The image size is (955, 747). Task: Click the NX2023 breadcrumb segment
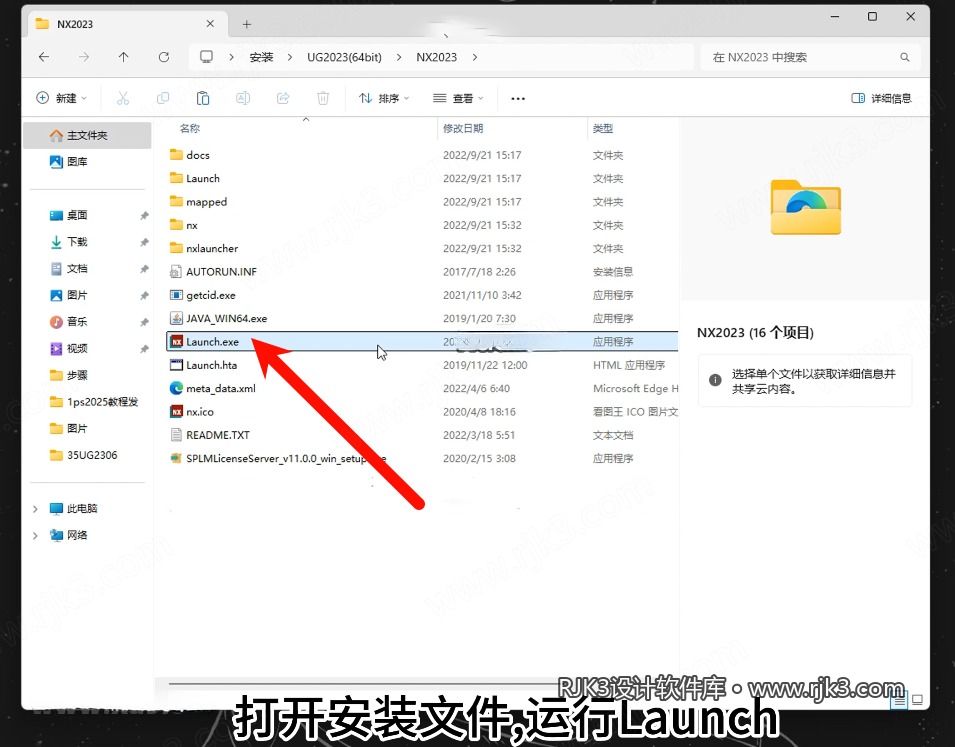[436, 57]
